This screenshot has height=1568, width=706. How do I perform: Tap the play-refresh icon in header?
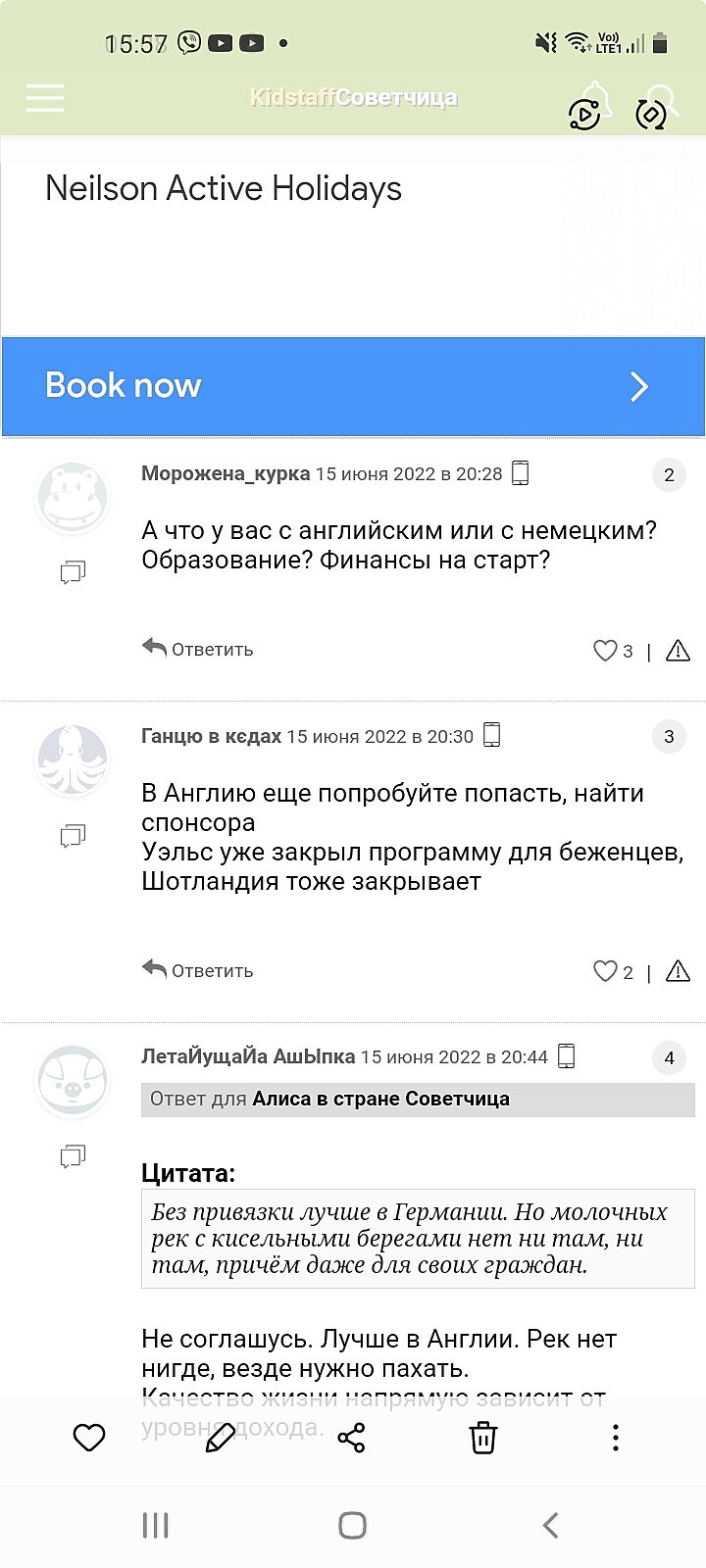point(585,114)
